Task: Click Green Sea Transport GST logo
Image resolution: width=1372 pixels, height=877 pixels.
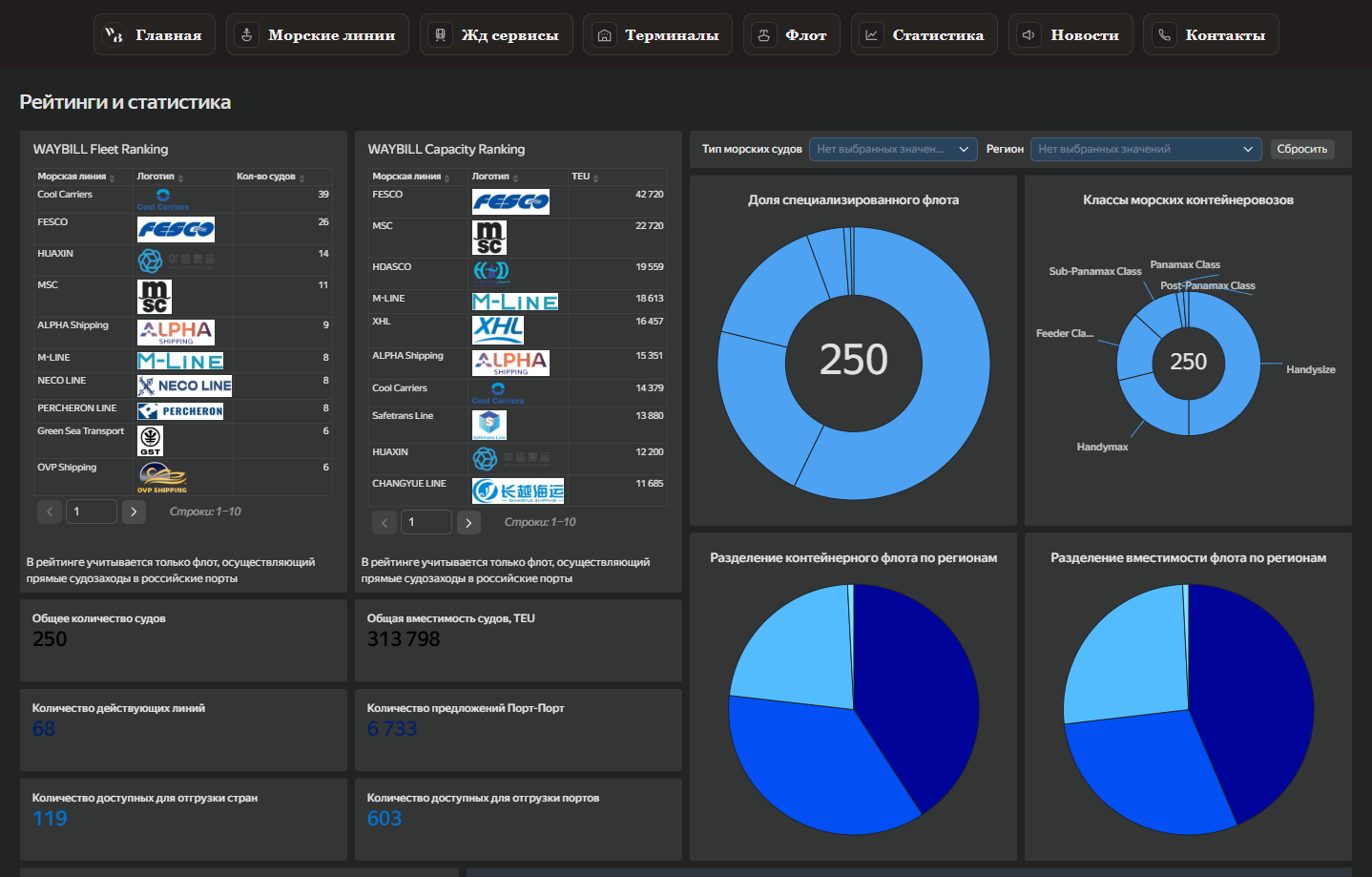Action: [151, 441]
